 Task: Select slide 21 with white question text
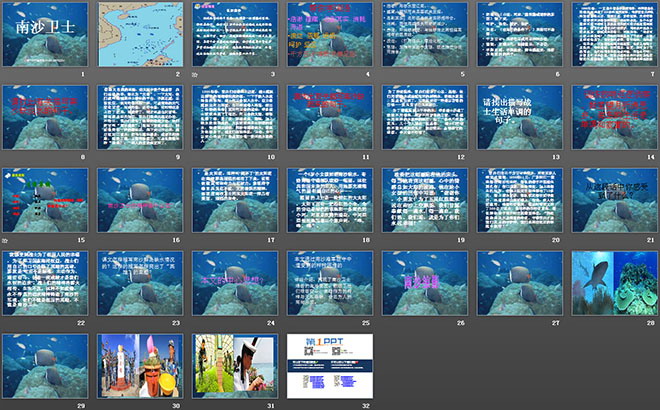pos(613,201)
